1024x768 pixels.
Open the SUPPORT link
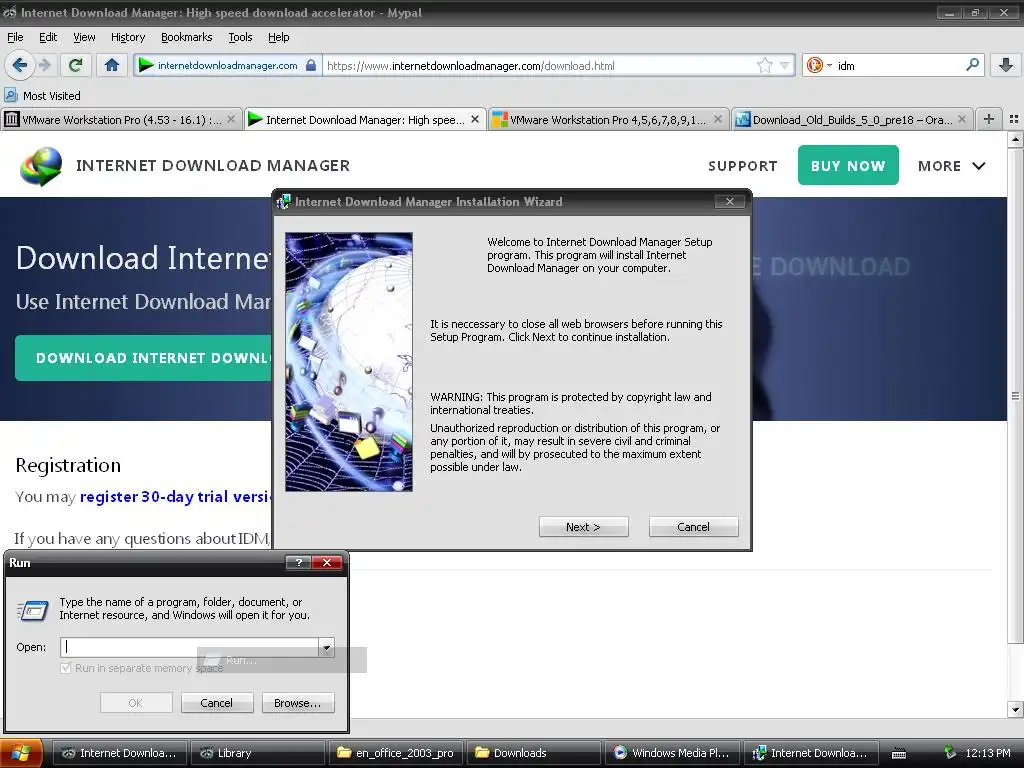[743, 166]
